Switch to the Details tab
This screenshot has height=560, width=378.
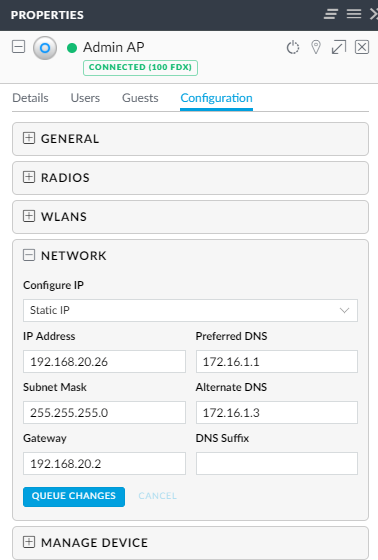[30, 98]
